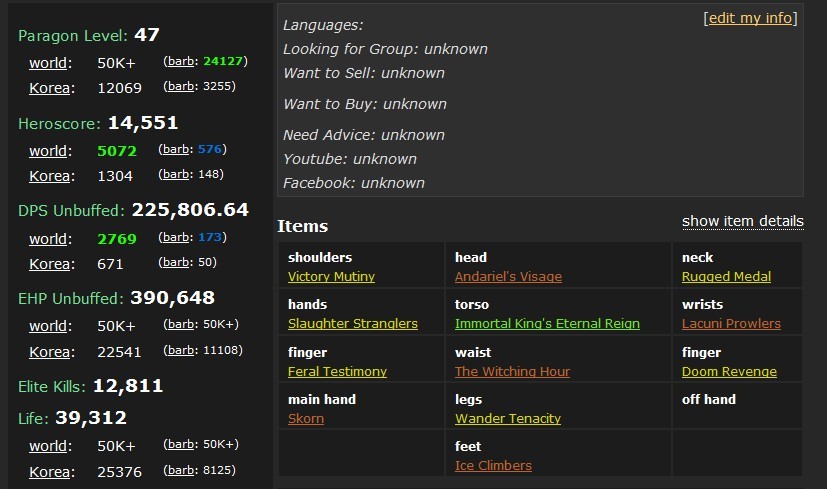
Task: Click Korea link under Heroscore
Action: 50,176
